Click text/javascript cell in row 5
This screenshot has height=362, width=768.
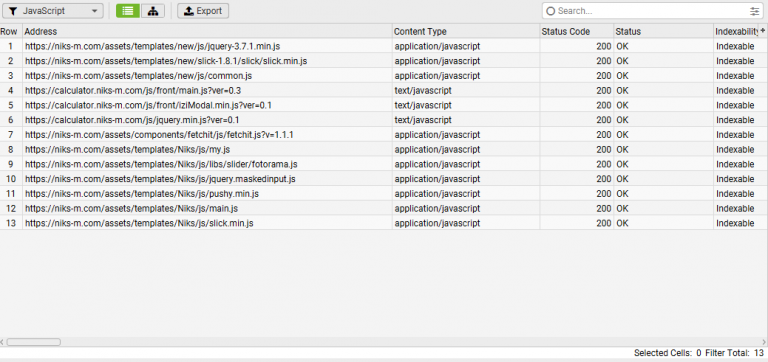tap(466, 105)
